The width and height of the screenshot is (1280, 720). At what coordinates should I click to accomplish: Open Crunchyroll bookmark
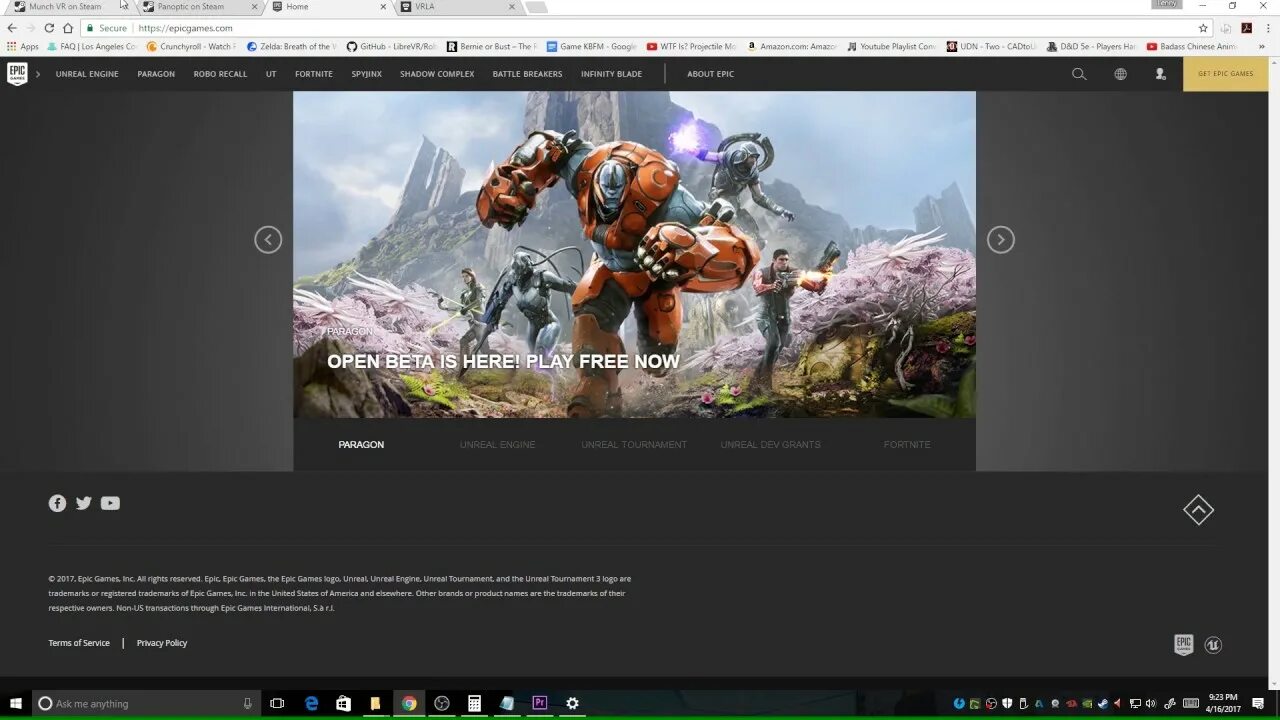click(x=191, y=46)
